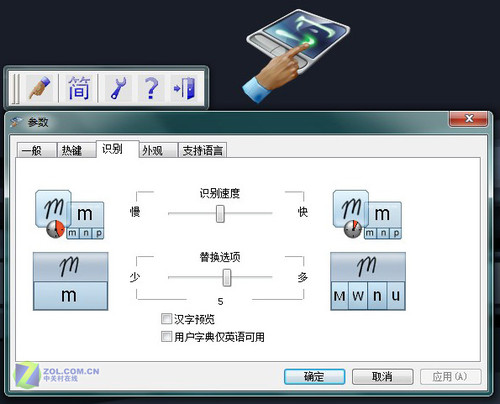This screenshot has width=500, height=404.
Task: Click the exit door icon in toolbar
Action: [x=184, y=88]
